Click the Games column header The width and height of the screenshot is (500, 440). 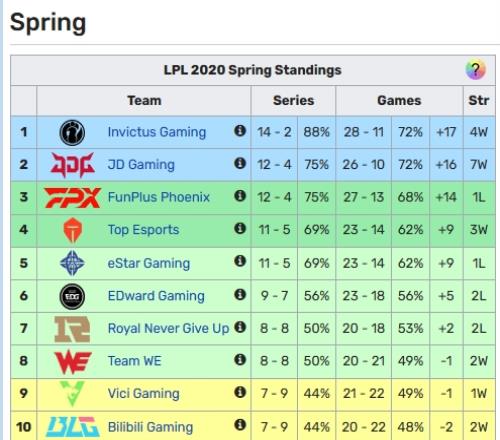(399, 100)
